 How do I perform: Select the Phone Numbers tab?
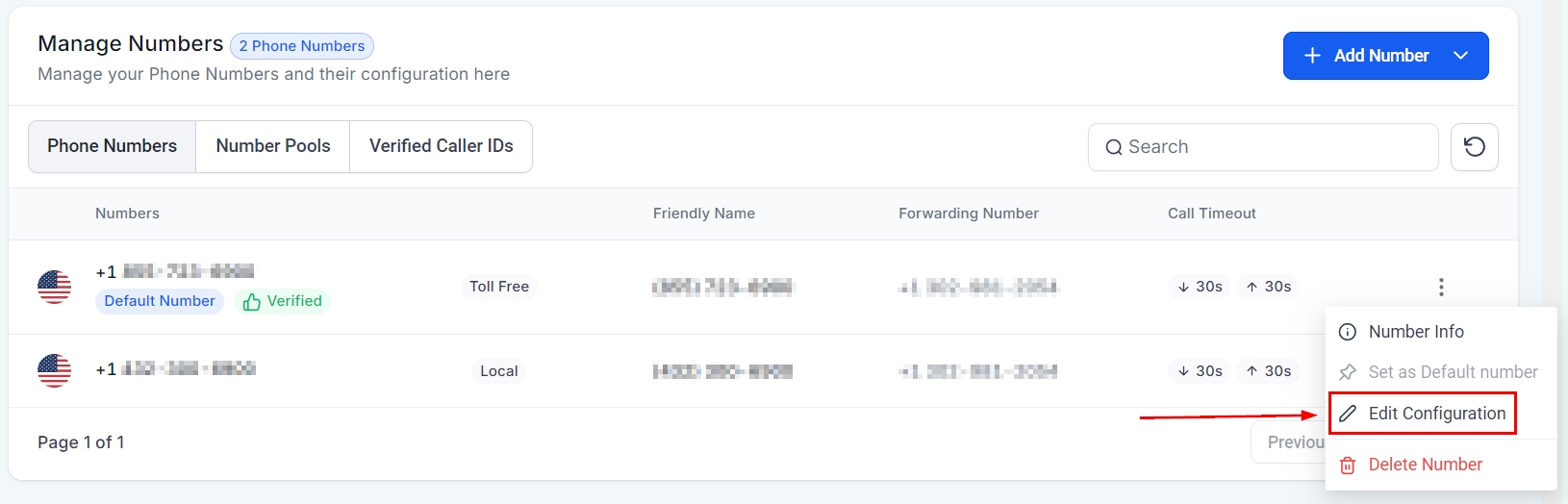click(113, 146)
